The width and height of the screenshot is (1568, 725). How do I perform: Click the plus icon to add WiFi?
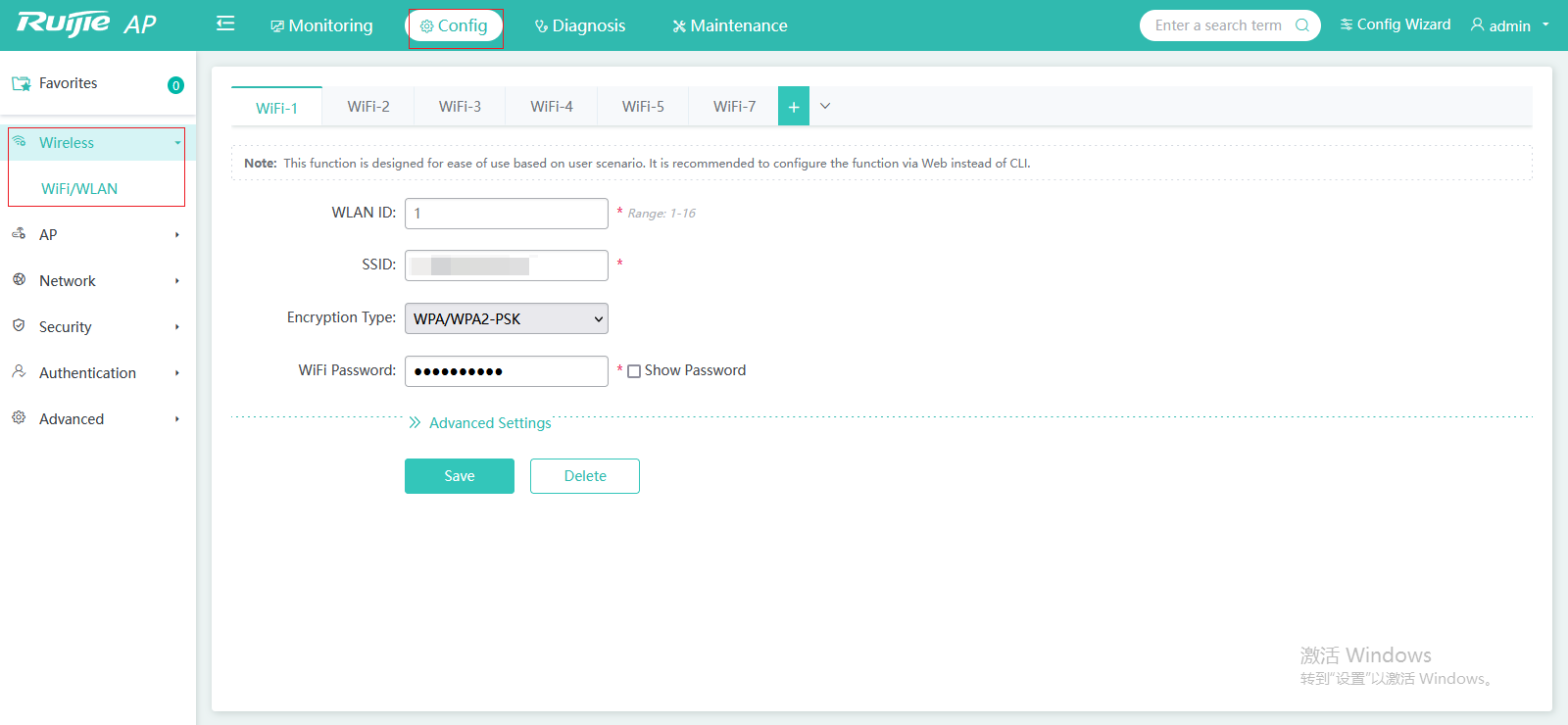(794, 107)
